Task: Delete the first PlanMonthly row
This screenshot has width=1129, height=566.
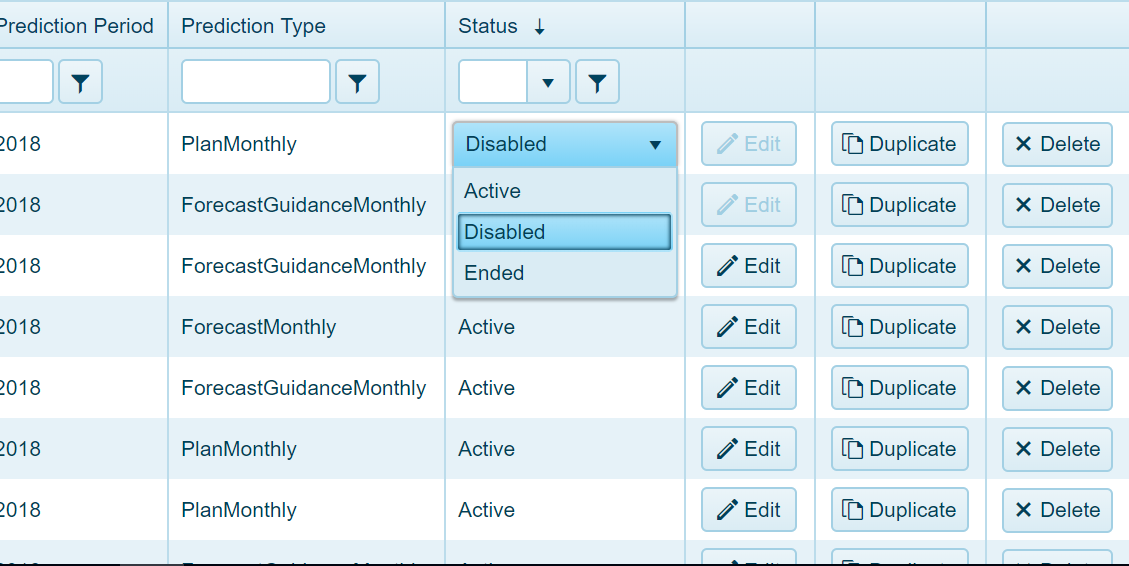Action: click(x=1057, y=144)
